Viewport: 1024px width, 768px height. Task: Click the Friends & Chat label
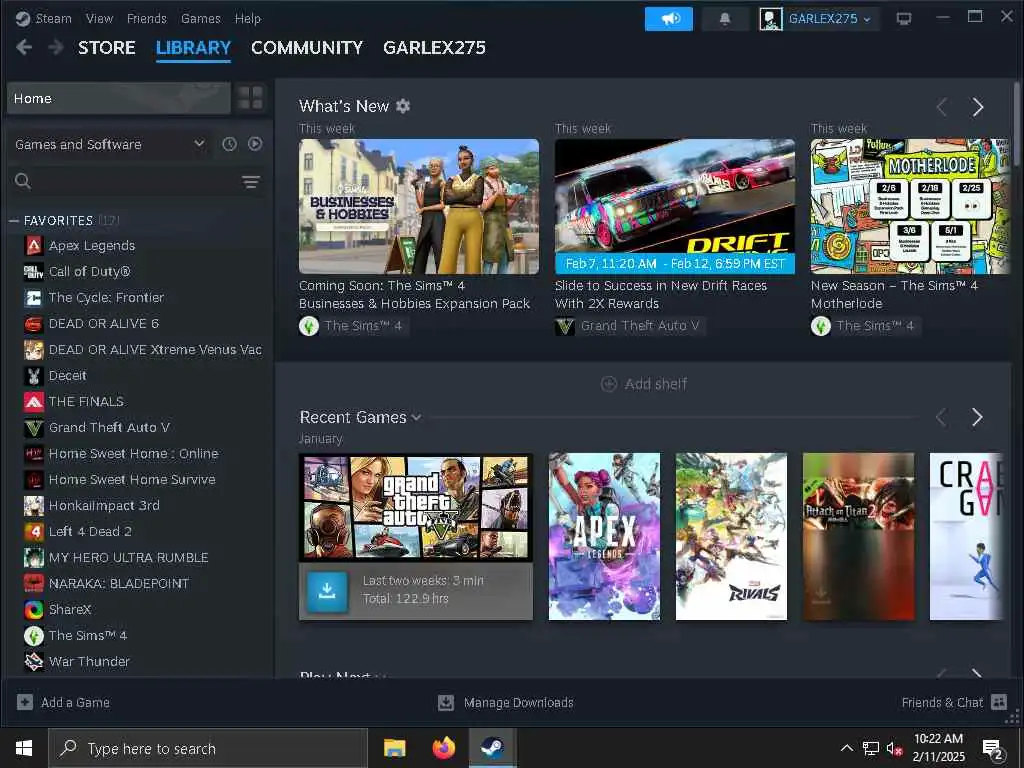pyautogui.click(x=942, y=703)
